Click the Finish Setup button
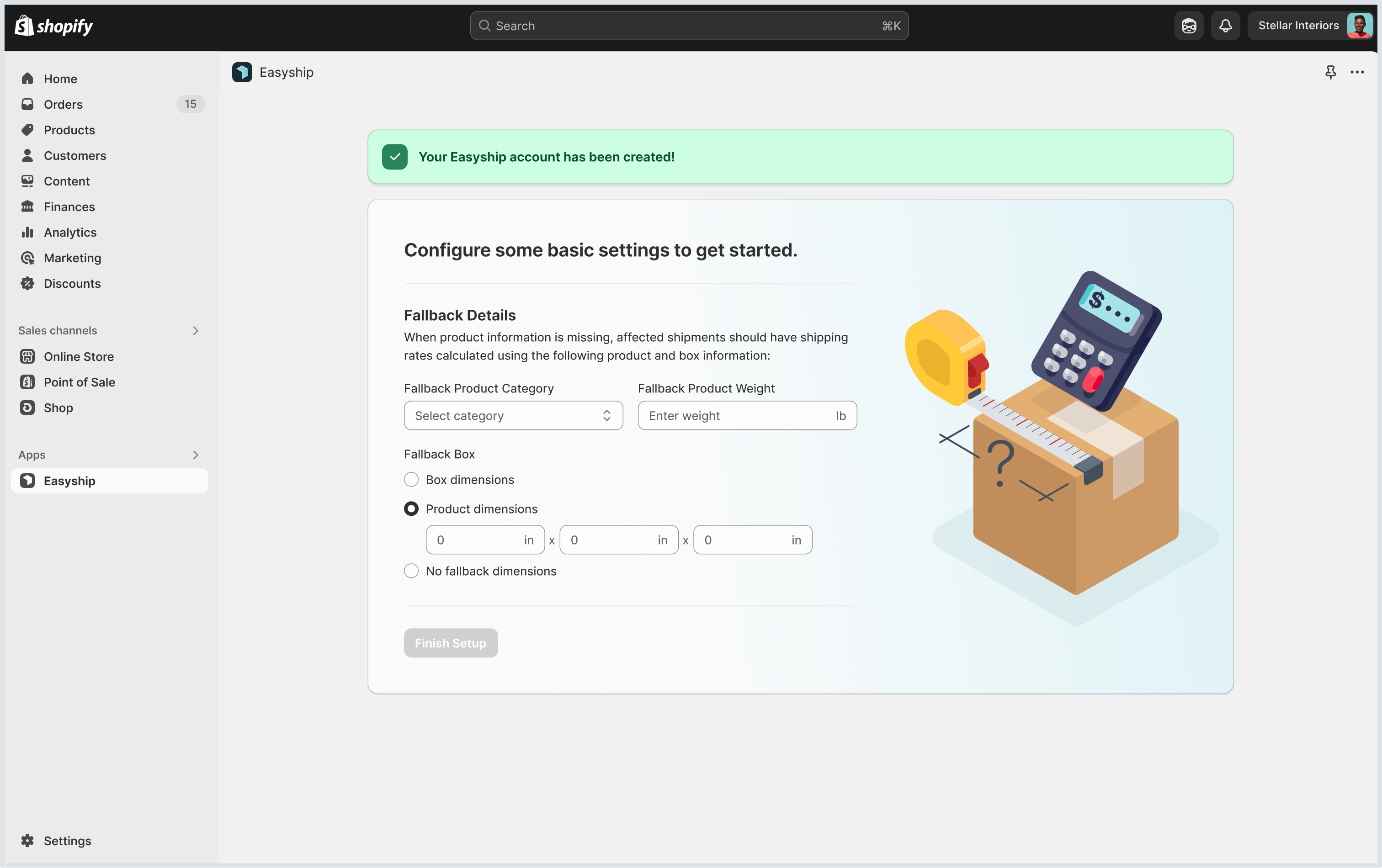Viewport: 1382px width, 868px height. (x=451, y=643)
